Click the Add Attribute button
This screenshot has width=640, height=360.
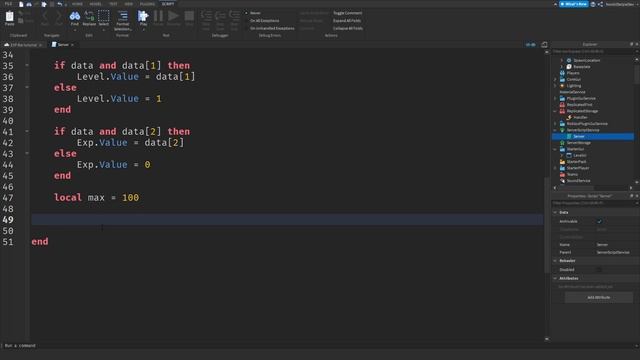599,298
